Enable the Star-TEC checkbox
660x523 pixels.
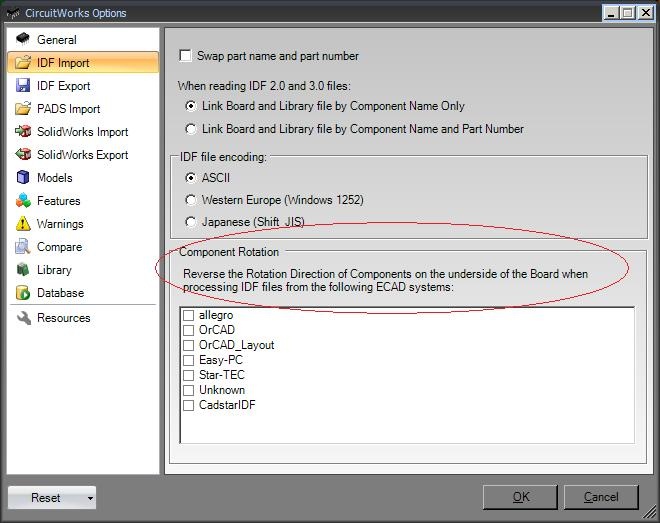click(x=188, y=375)
